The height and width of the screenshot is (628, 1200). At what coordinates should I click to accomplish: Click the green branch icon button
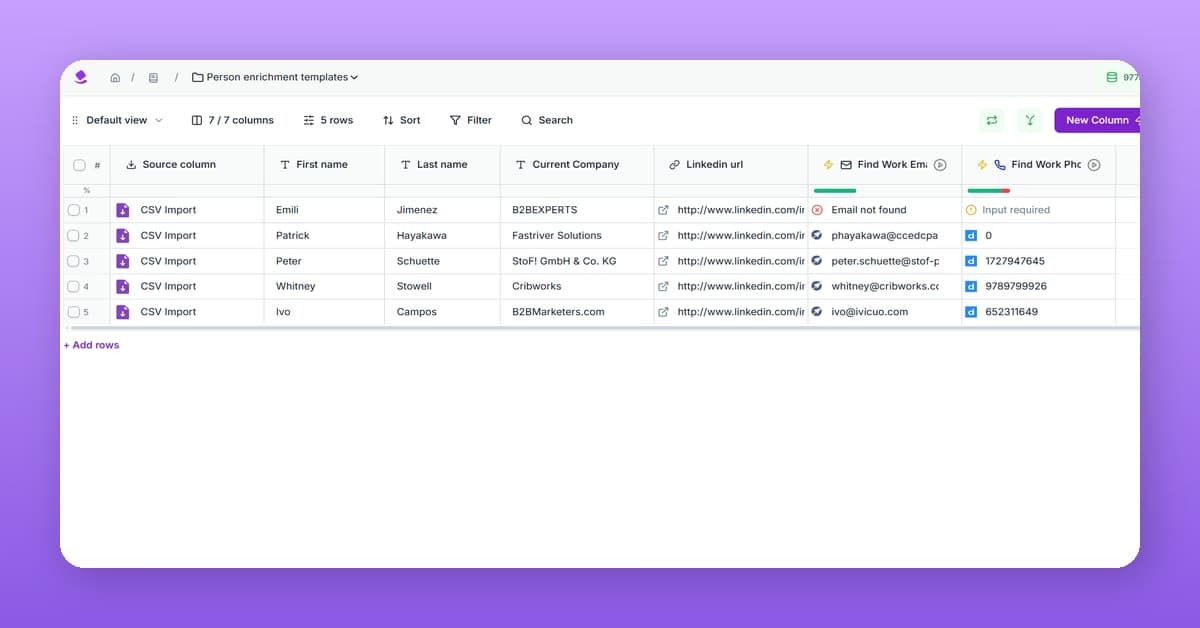[1029, 120]
